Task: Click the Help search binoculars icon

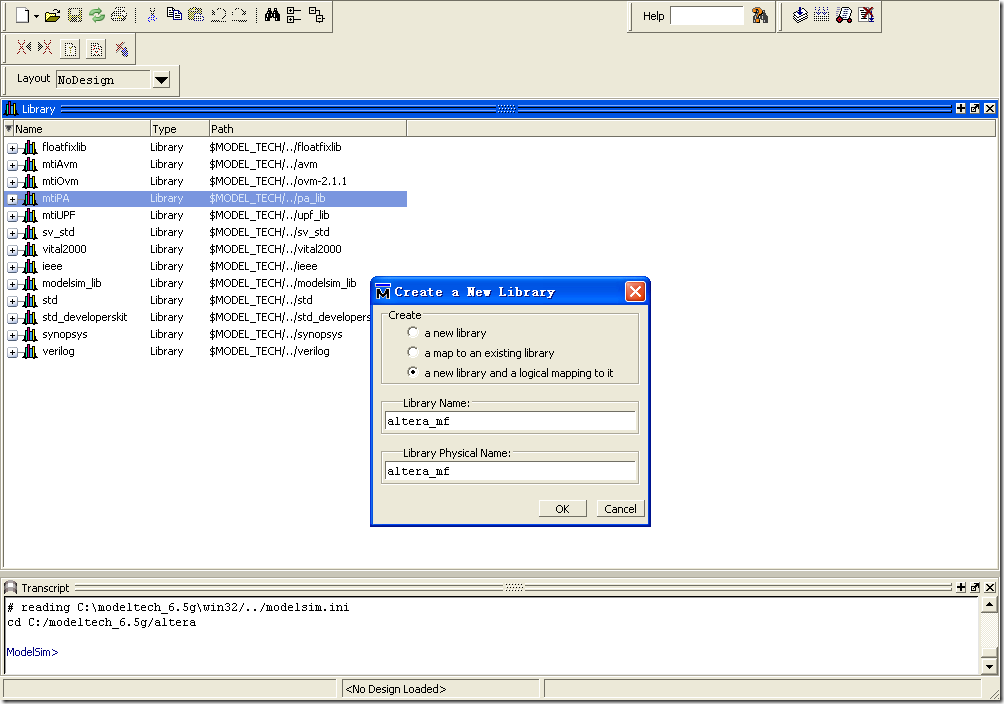Action: [760, 15]
